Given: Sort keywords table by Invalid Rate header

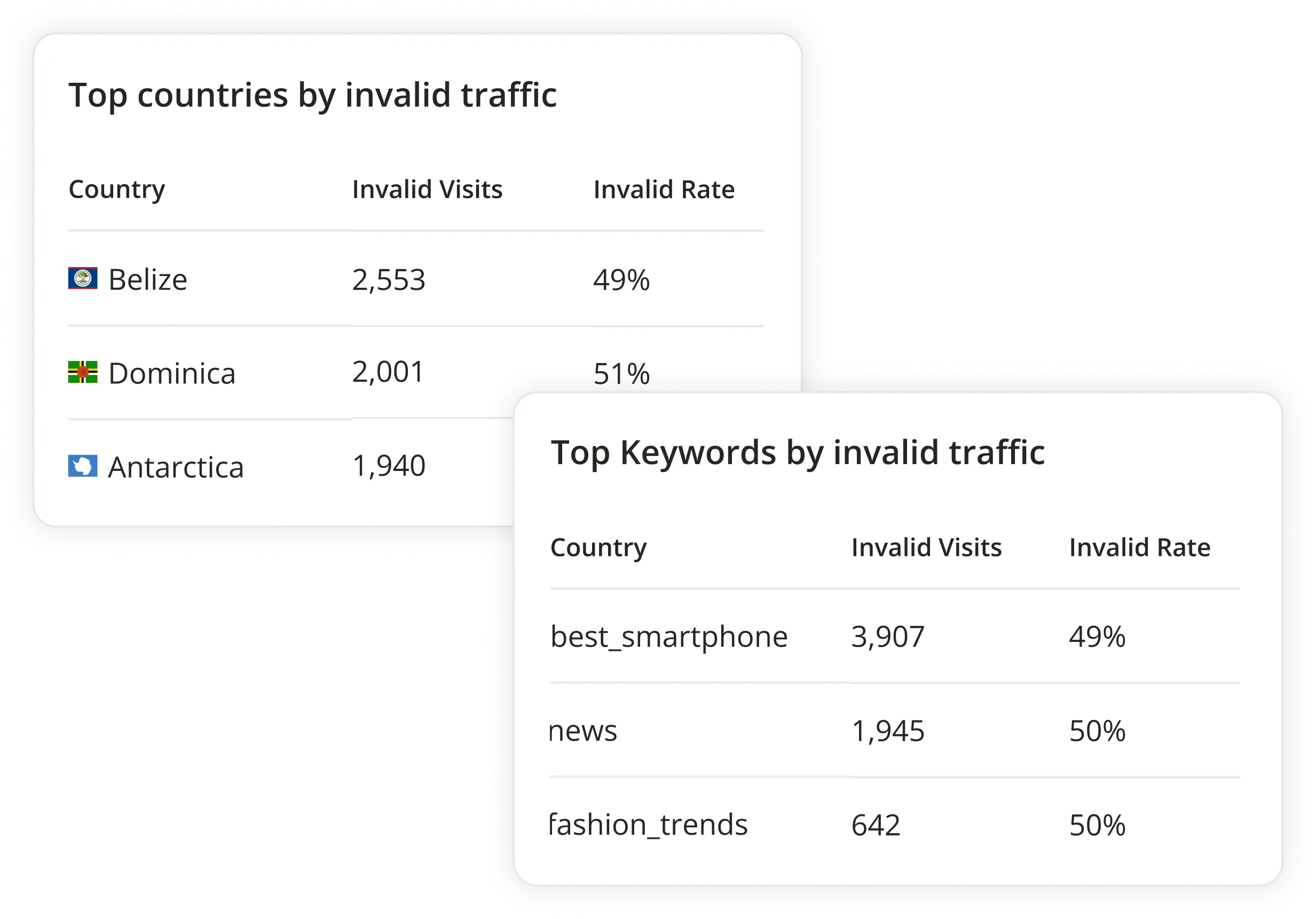Looking at the screenshot, I should (x=1139, y=548).
